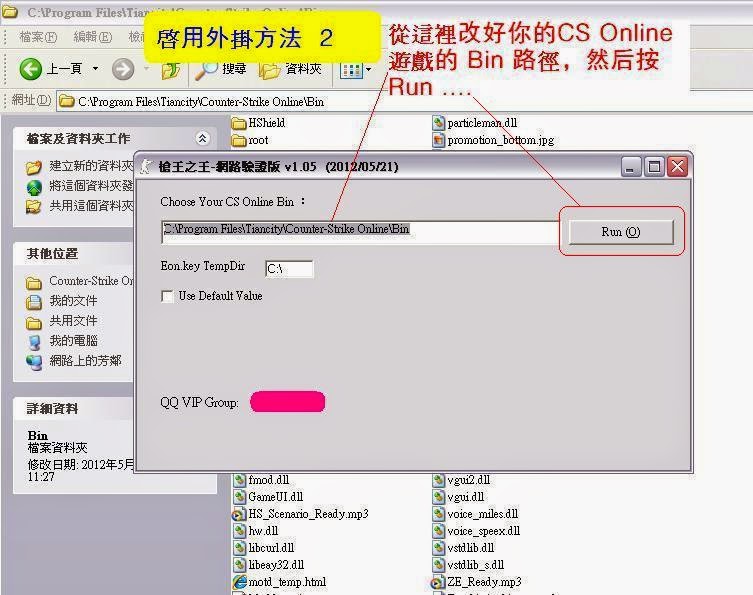Select fmod.dll file
This screenshot has height=595, width=753.
pyautogui.click(x=261, y=480)
